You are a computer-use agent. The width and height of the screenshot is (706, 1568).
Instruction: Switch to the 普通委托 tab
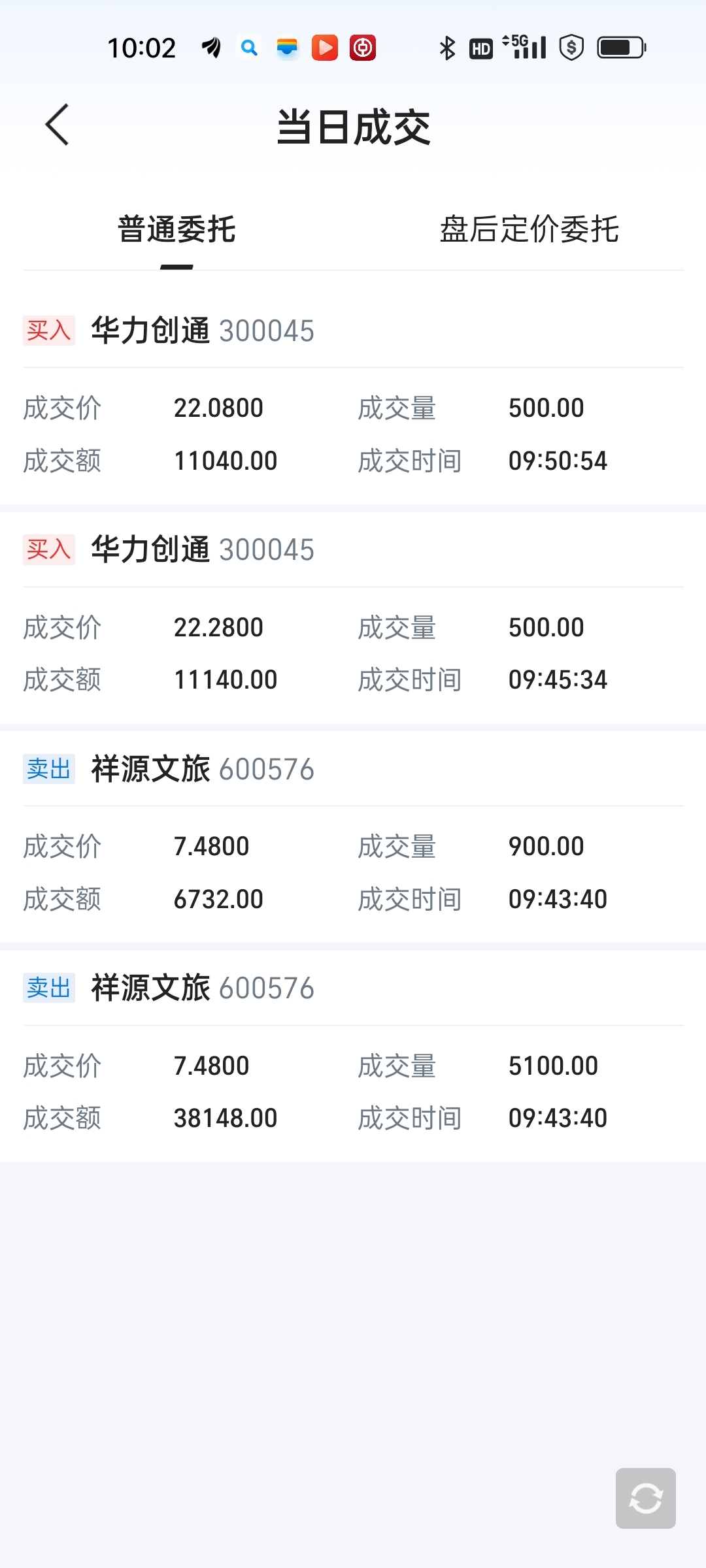point(176,230)
